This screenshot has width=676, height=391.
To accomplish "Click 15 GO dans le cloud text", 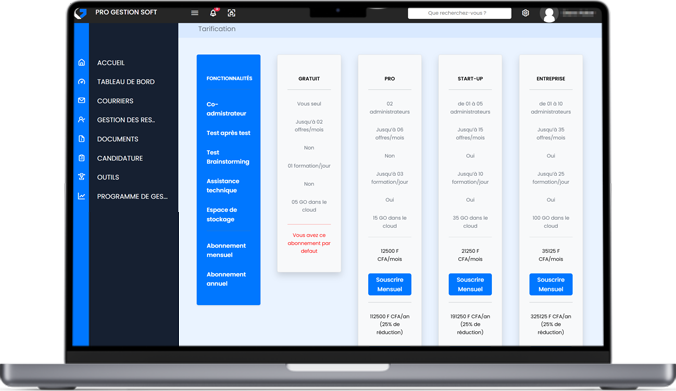I will click(390, 222).
